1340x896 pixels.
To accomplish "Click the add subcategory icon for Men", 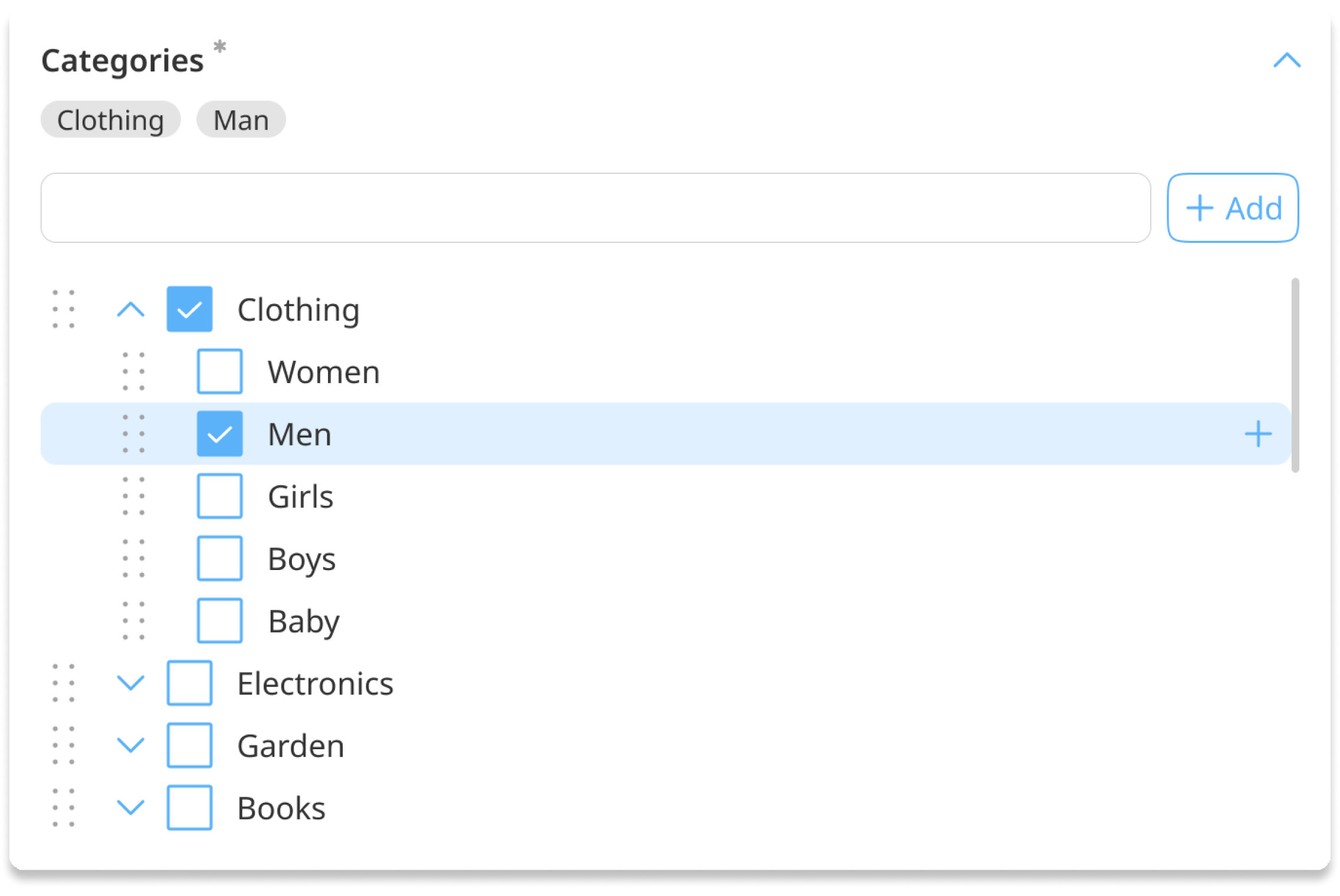I will point(1258,433).
